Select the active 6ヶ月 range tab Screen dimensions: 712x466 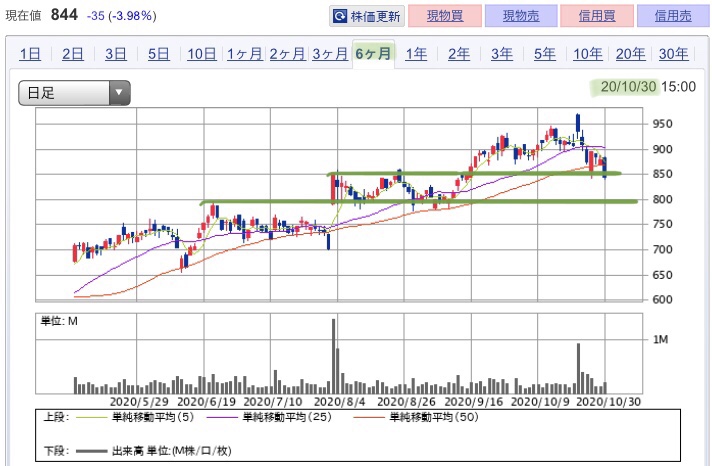373,54
